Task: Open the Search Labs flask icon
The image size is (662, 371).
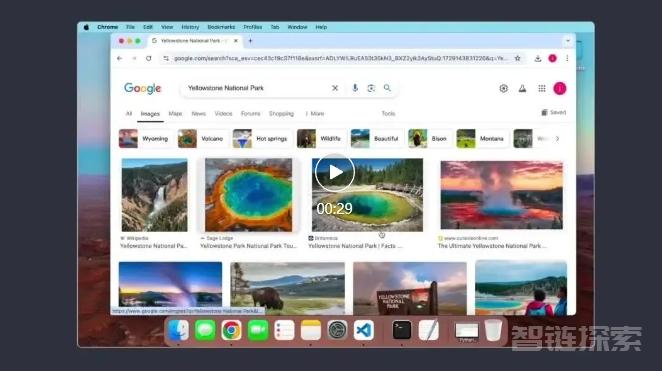Action: (x=522, y=88)
